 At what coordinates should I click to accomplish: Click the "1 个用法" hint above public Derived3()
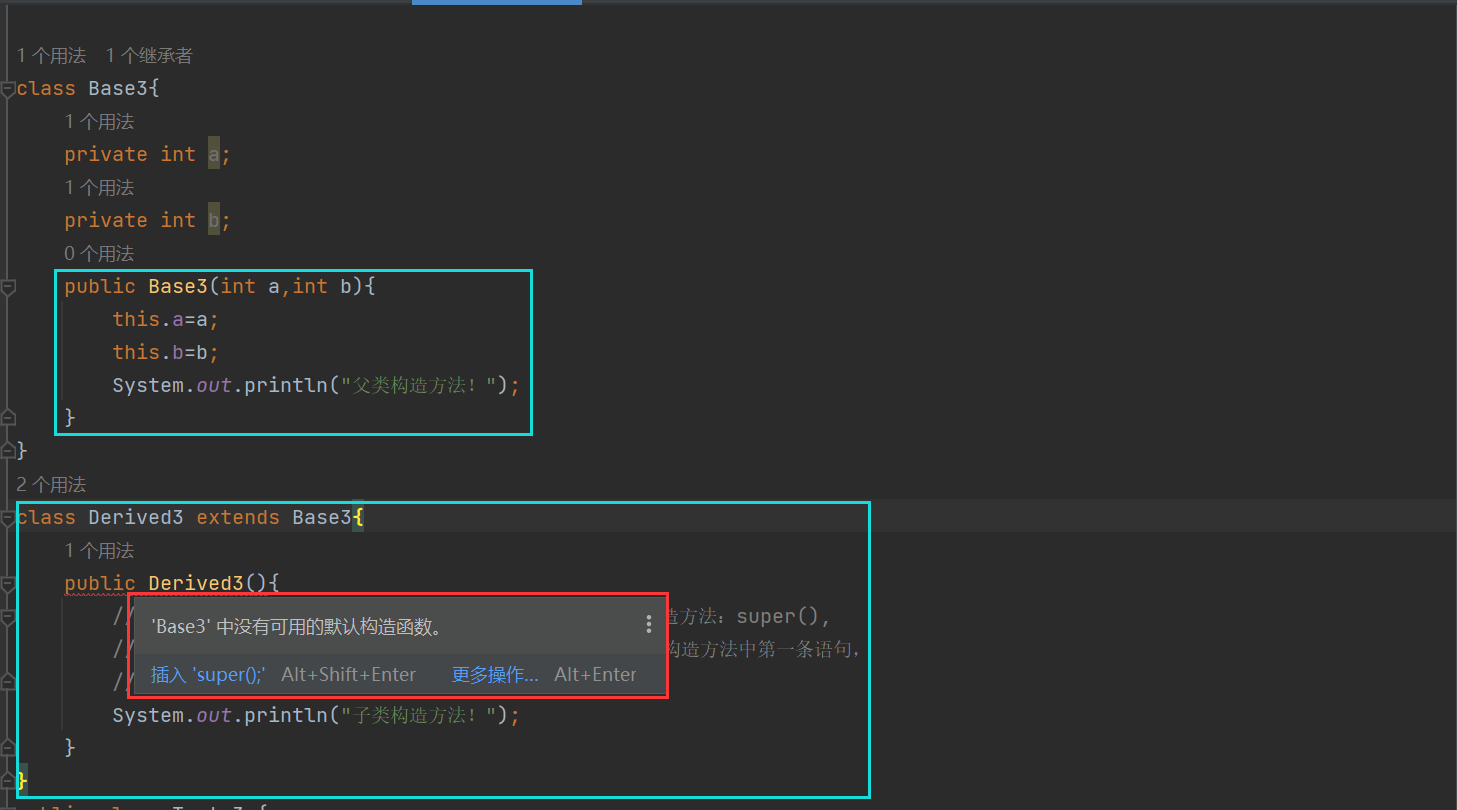click(x=99, y=551)
